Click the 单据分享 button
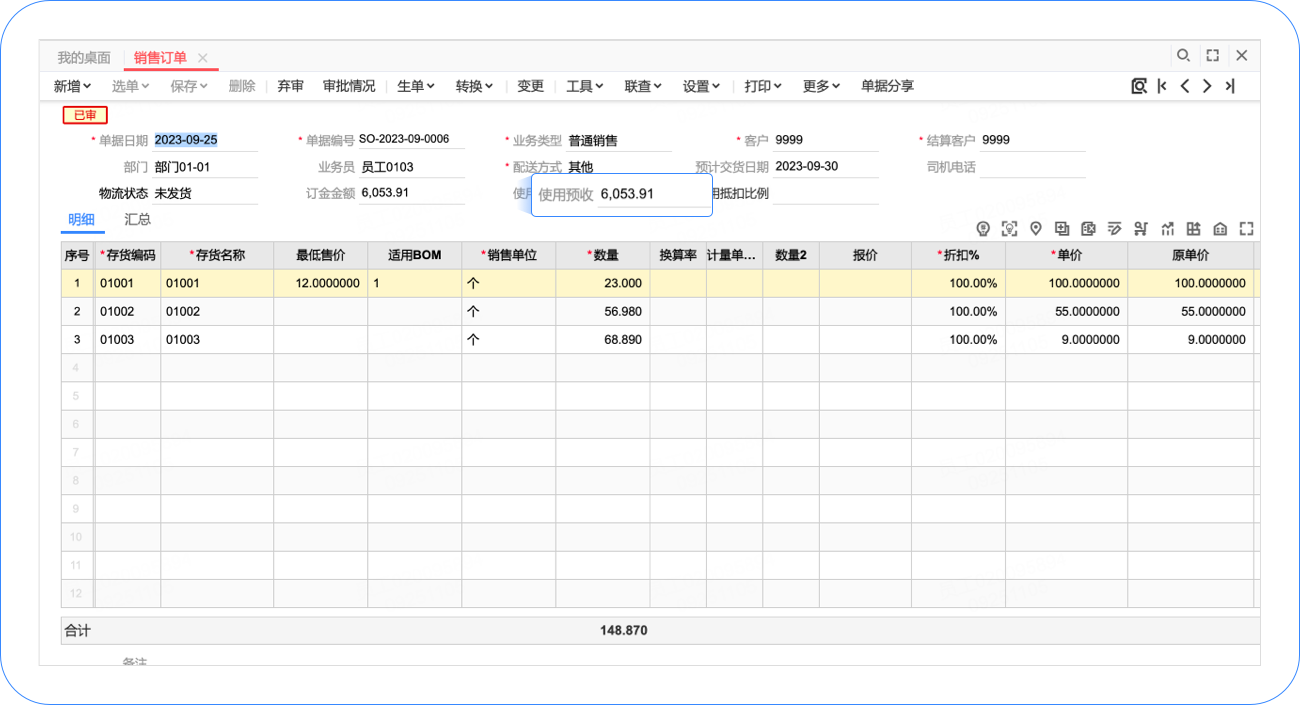This screenshot has height=705, width=1300. 887,86
